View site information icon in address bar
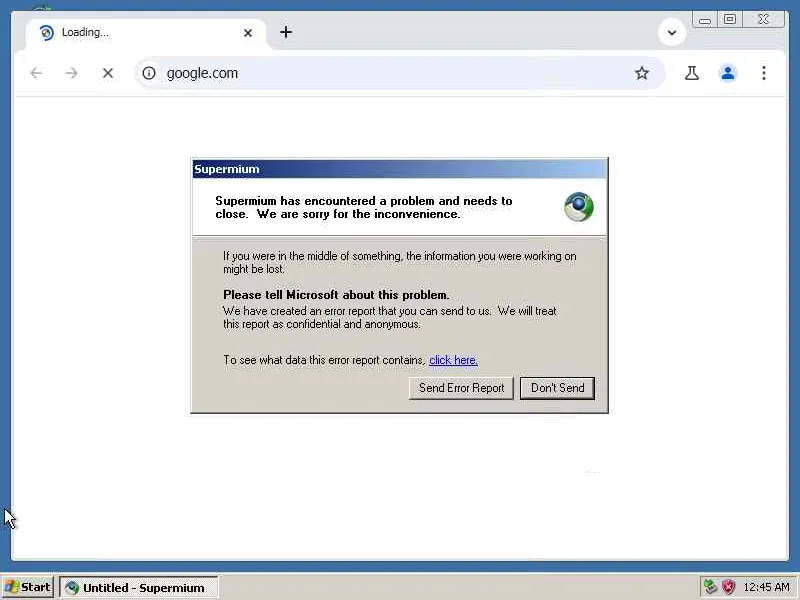The width and height of the screenshot is (800, 600). click(149, 73)
